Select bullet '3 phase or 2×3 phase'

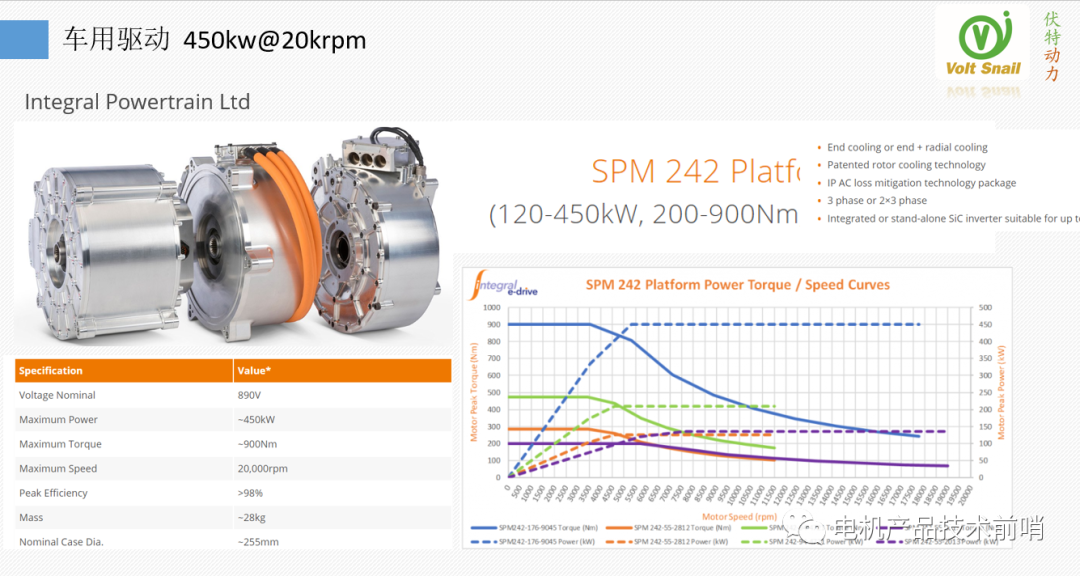(876, 200)
